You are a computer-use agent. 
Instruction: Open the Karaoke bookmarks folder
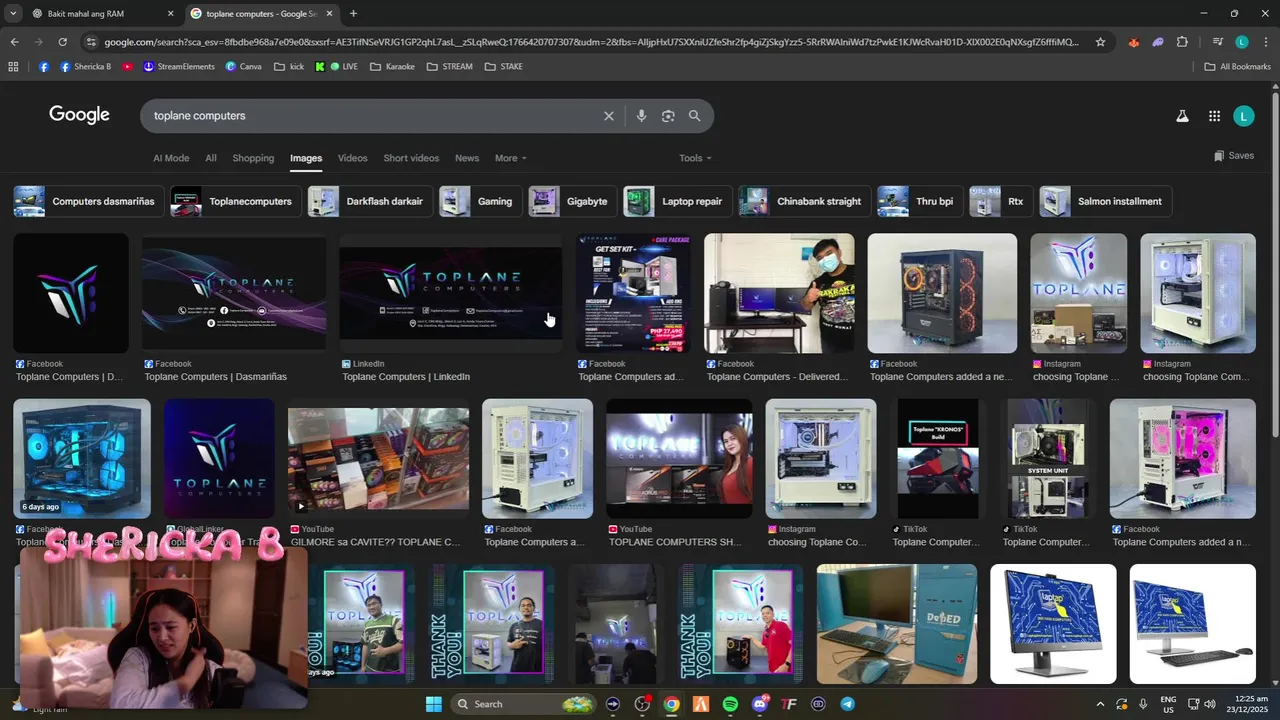[x=392, y=67]
